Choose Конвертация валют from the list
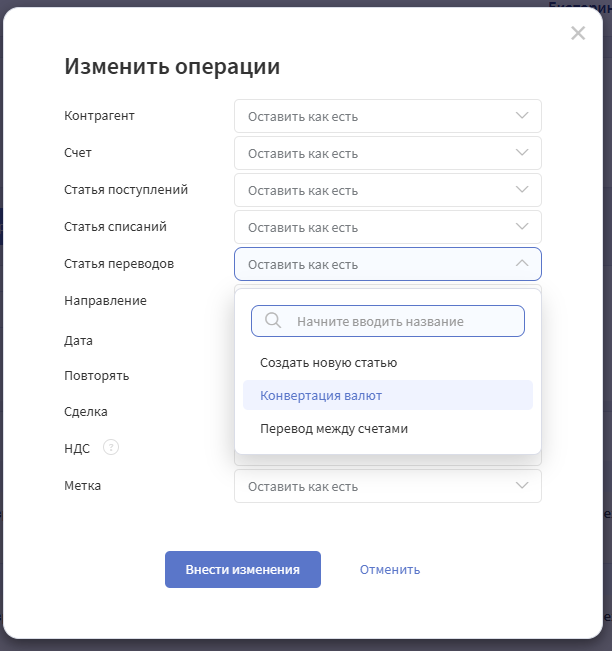 point(321,395)
